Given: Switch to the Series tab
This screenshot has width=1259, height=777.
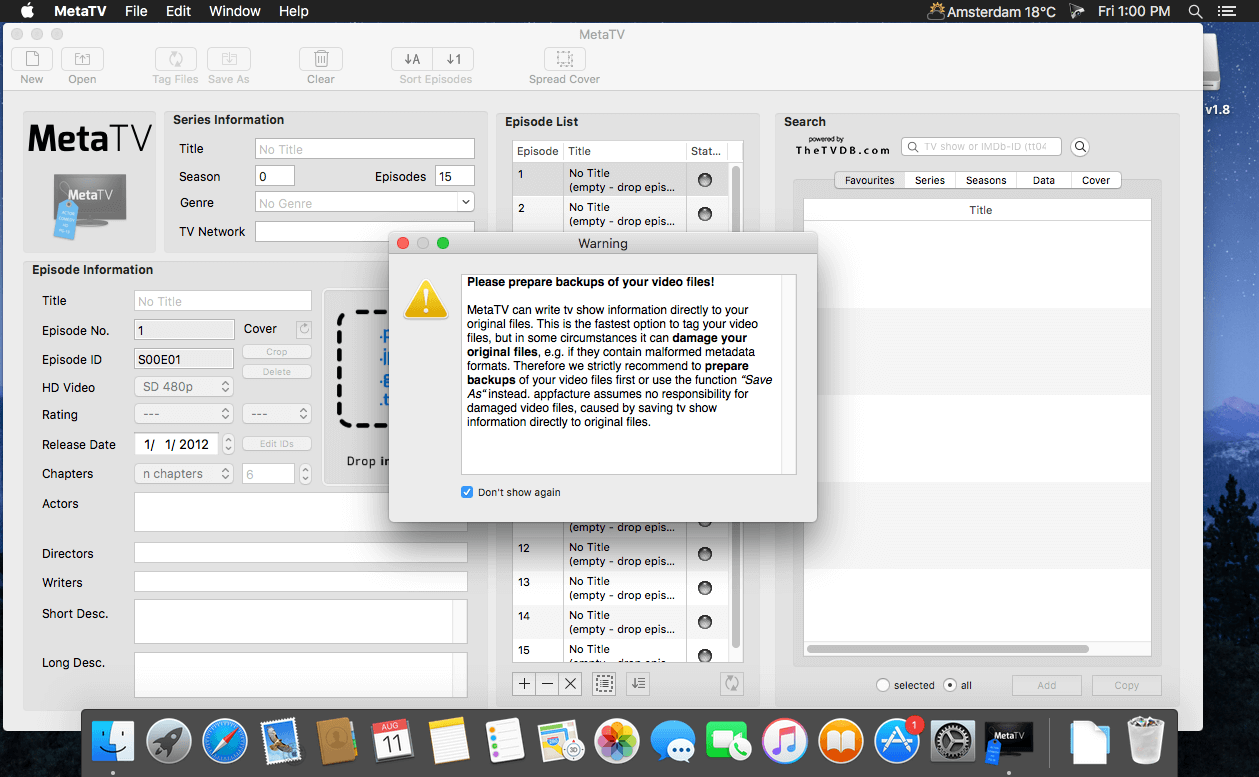Looking at the screenshot, I should pos(930,180).
